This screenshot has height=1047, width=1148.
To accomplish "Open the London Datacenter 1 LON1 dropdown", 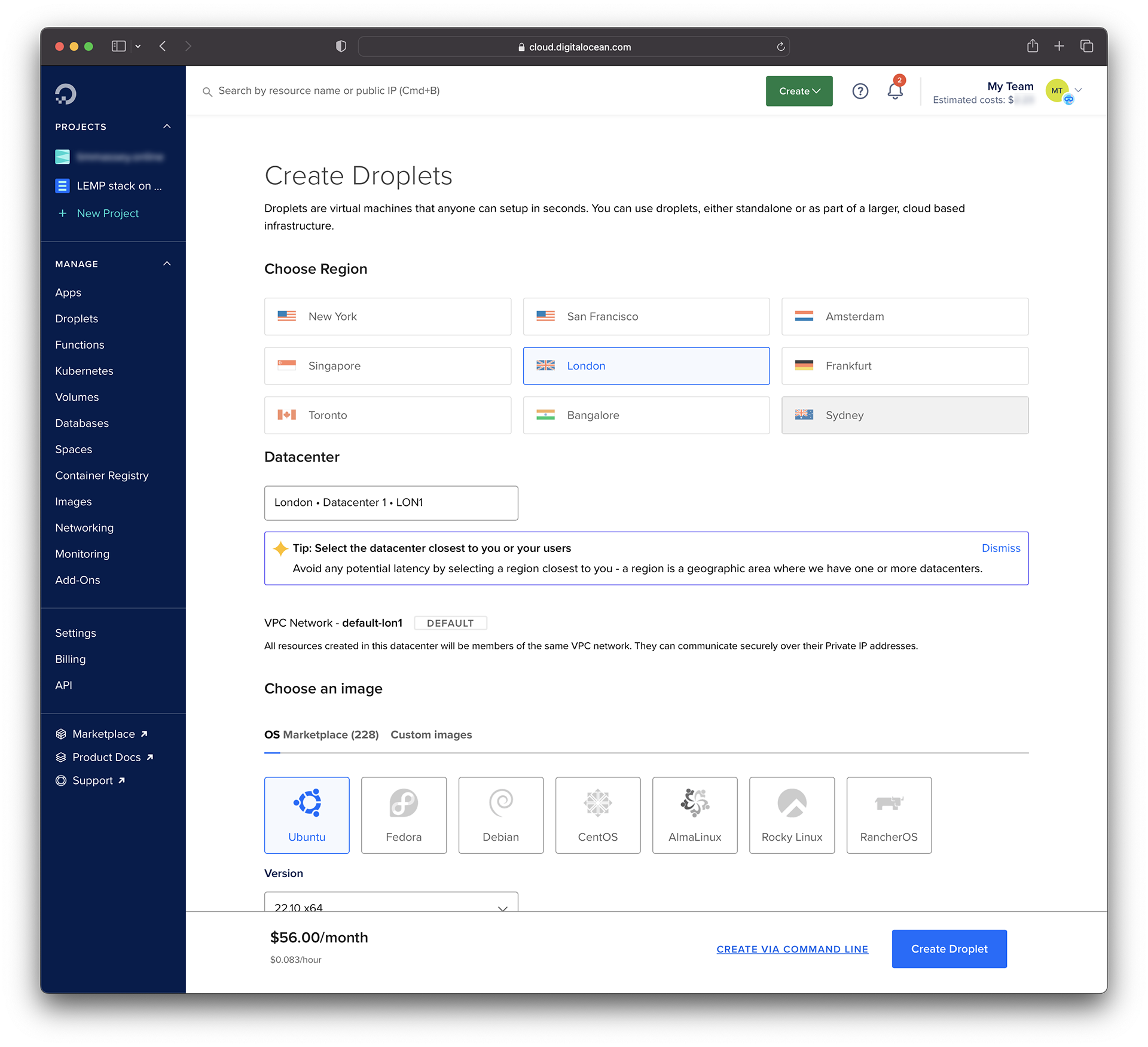I will click(x=391, y=503).
